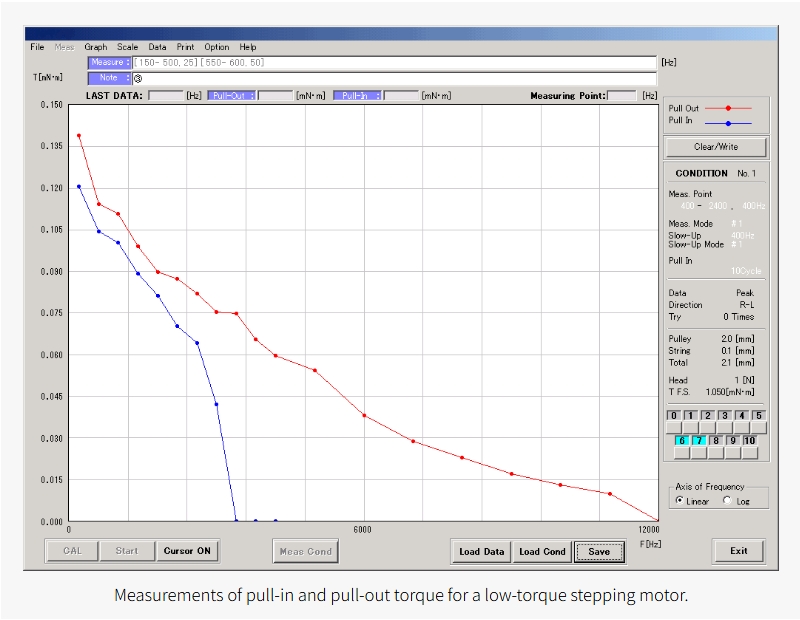The width and height of the screenshot is (800, 620).
Task: Click the blue Note label
Action: click(110, 78)
